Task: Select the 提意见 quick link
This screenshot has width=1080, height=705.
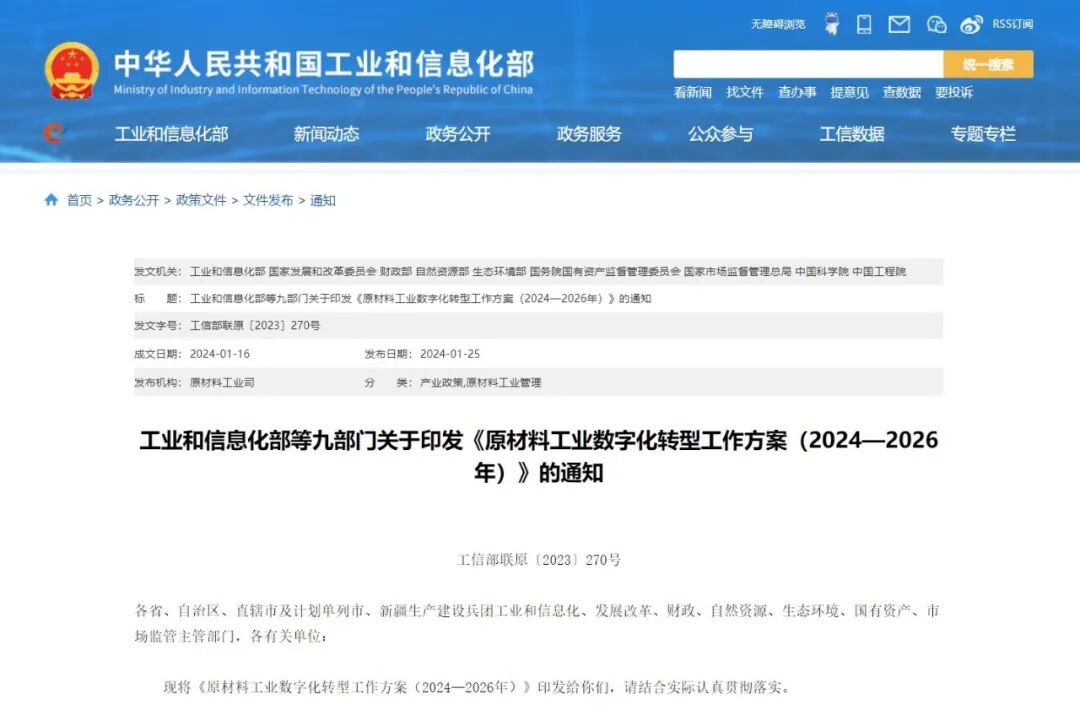Action: tap(849, 92)
